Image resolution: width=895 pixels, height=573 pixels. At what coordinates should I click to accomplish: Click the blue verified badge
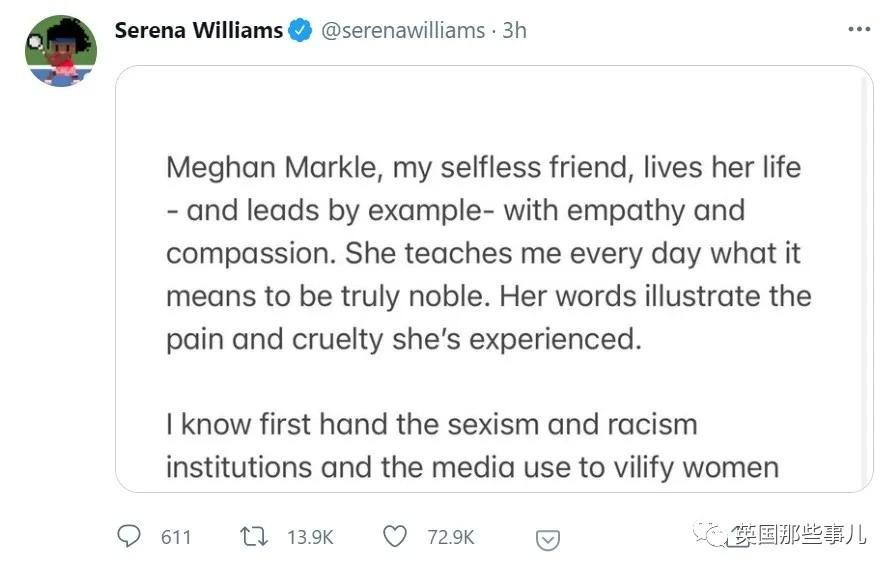point(300,30)
